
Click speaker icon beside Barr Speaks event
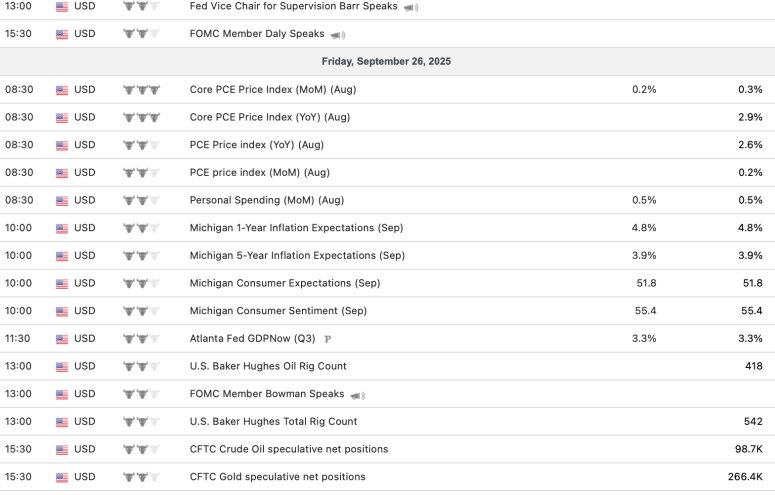coord(411,7)
